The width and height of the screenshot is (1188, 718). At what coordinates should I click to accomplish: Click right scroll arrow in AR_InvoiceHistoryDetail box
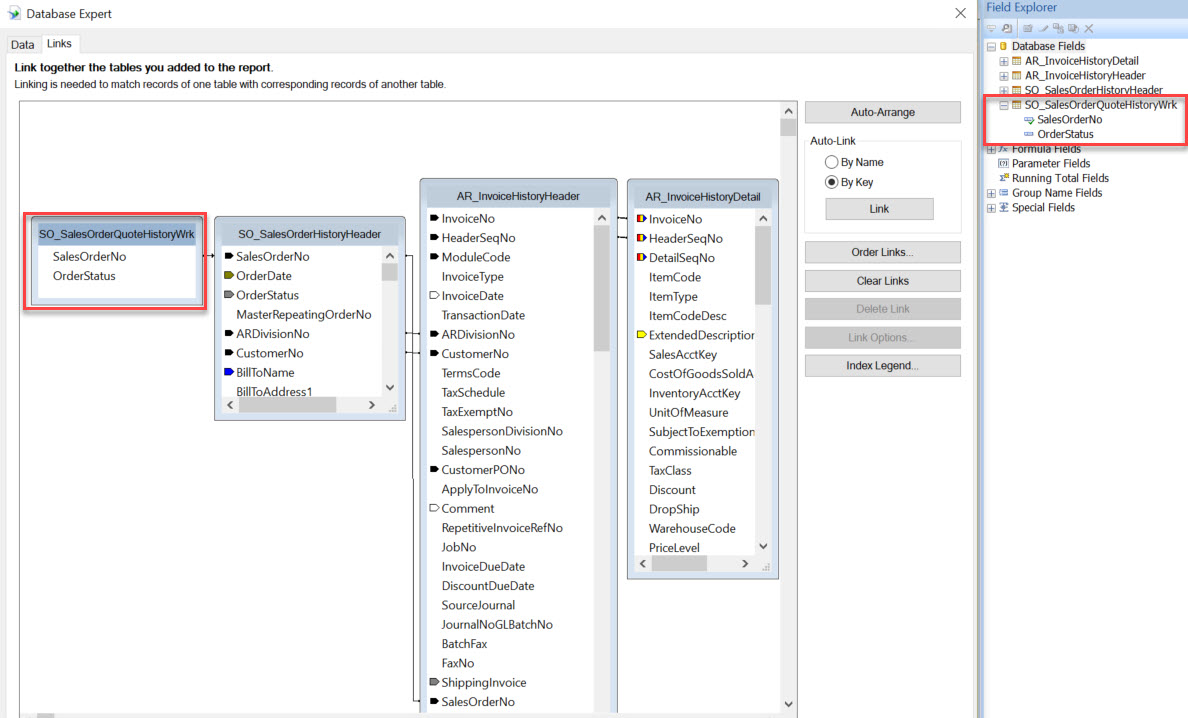pyautogui.click(x=745, y=563)
